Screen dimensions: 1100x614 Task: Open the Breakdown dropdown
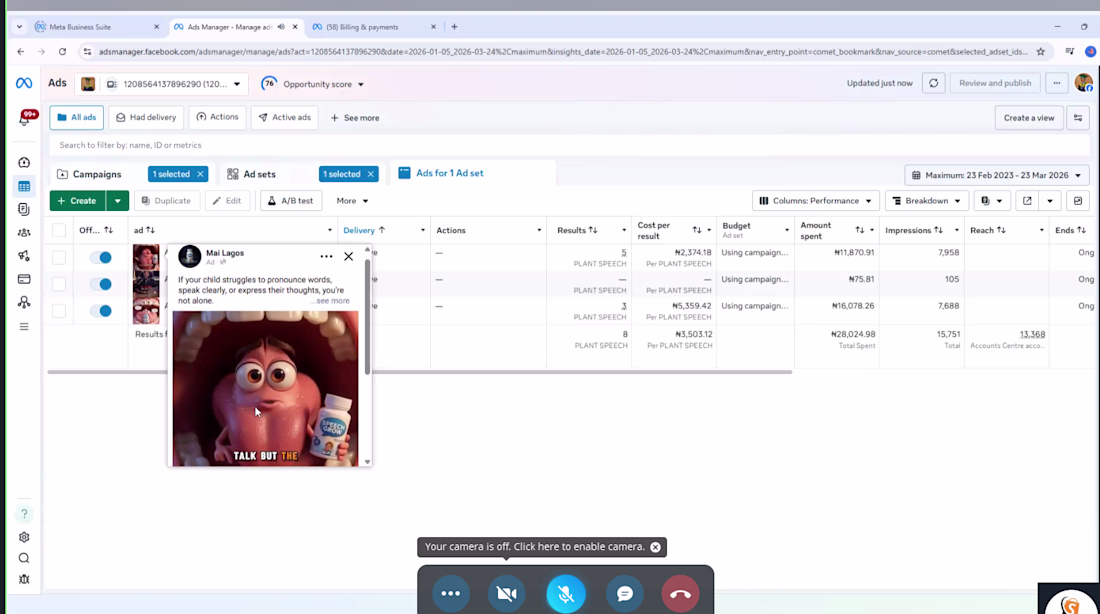coord(927,201)
